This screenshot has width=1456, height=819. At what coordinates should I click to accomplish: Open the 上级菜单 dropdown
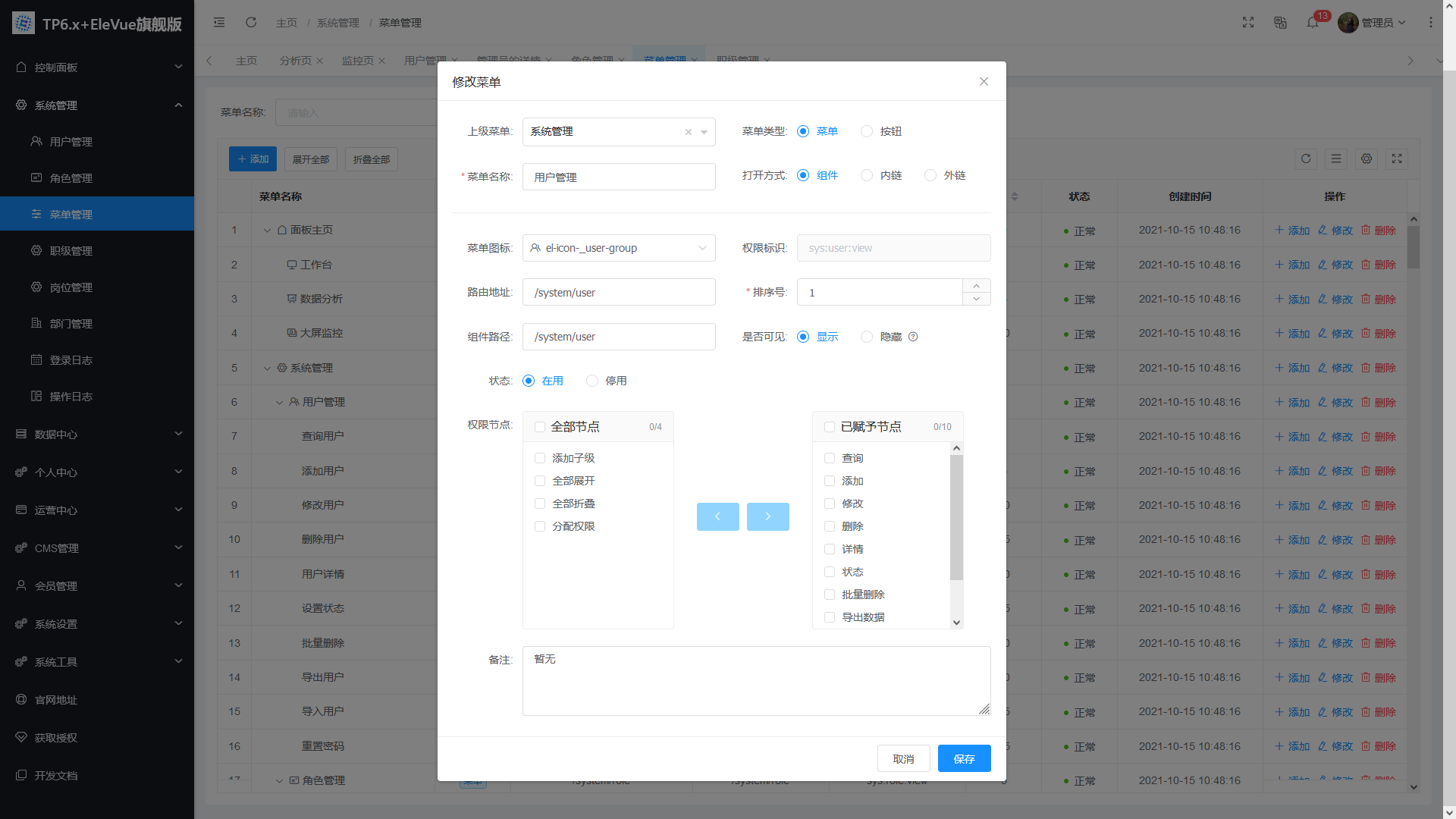(619, 132)
